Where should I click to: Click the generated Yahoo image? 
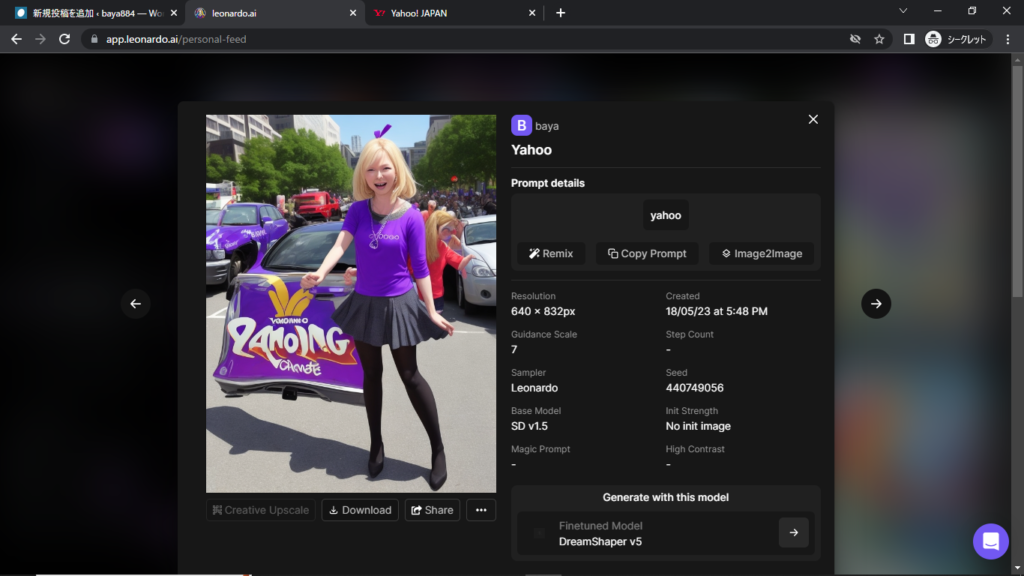click(351, 303)
